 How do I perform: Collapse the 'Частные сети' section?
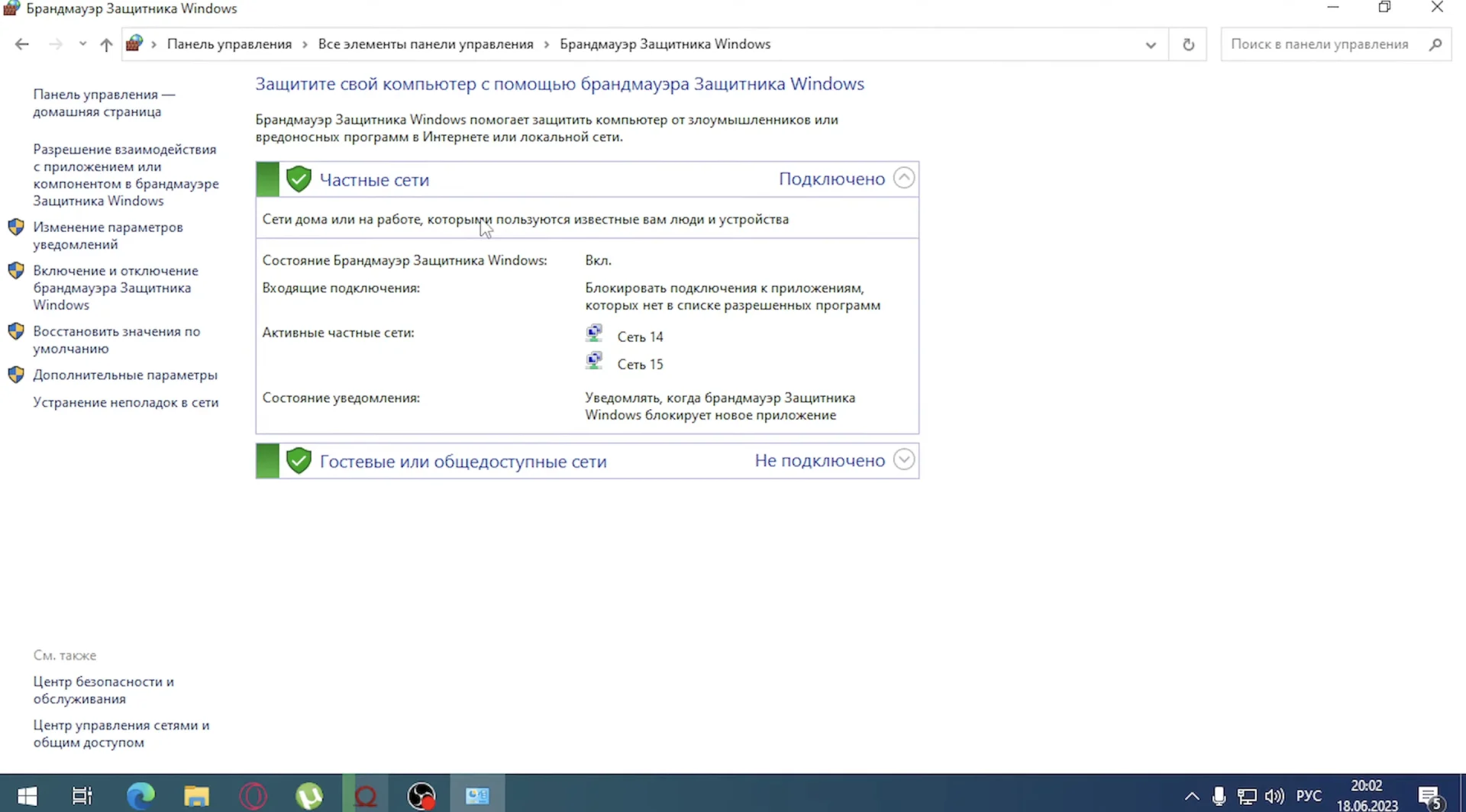coord(904,179)
